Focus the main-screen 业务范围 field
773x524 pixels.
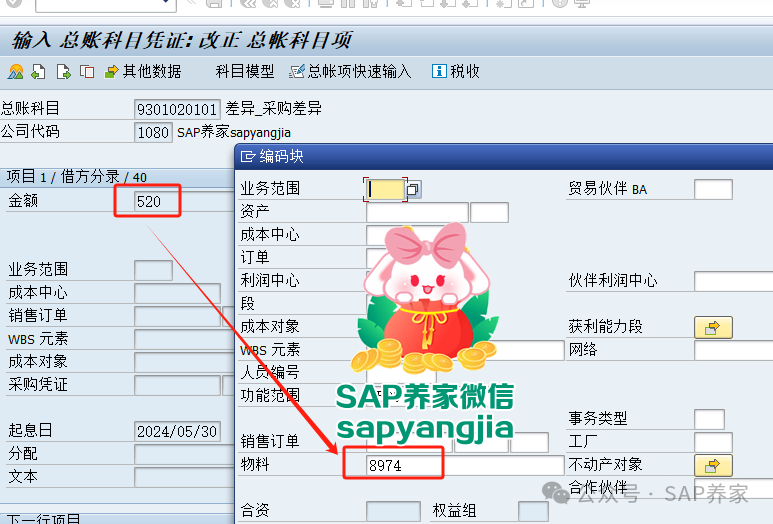click(153, 270)
